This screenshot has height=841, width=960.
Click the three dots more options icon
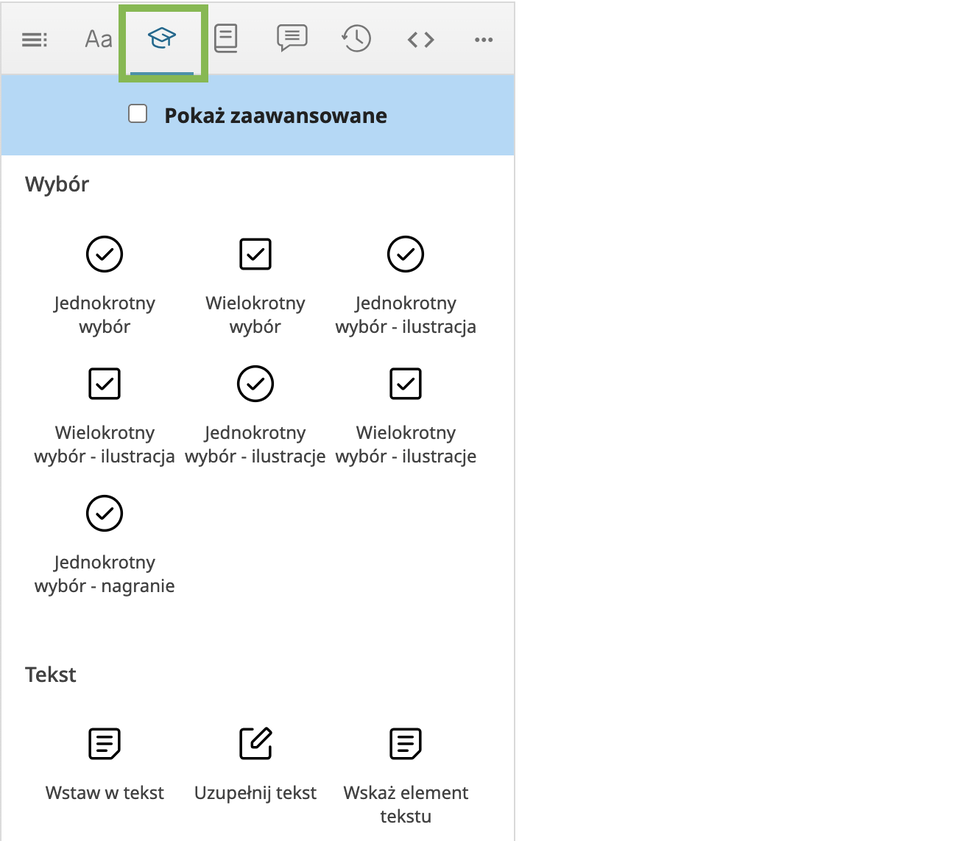pos(484,40)
